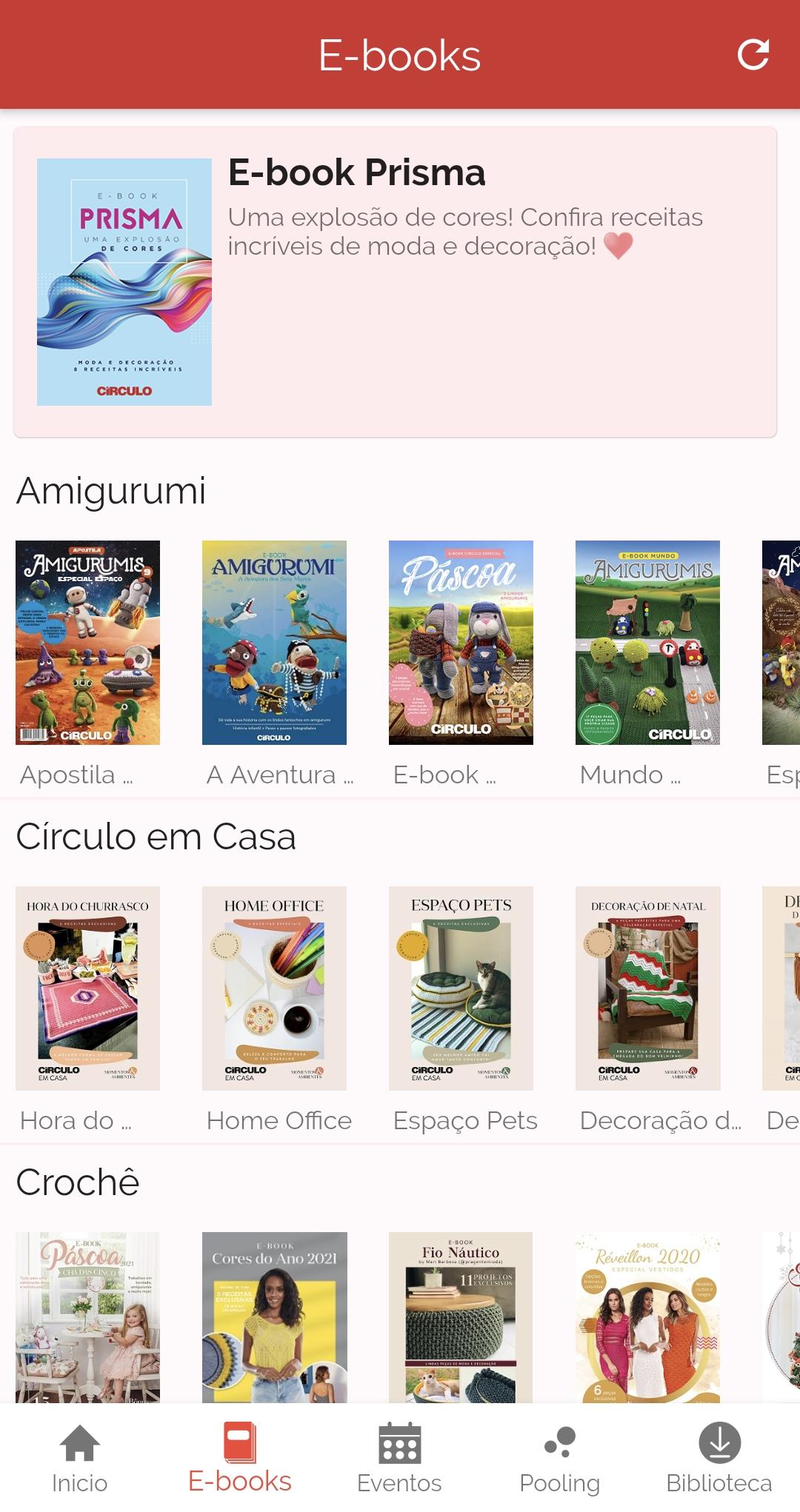This screenshot has width=800, height=1512.
Task: Go to the Biblioteca tab label
Action: (719, 1483)
